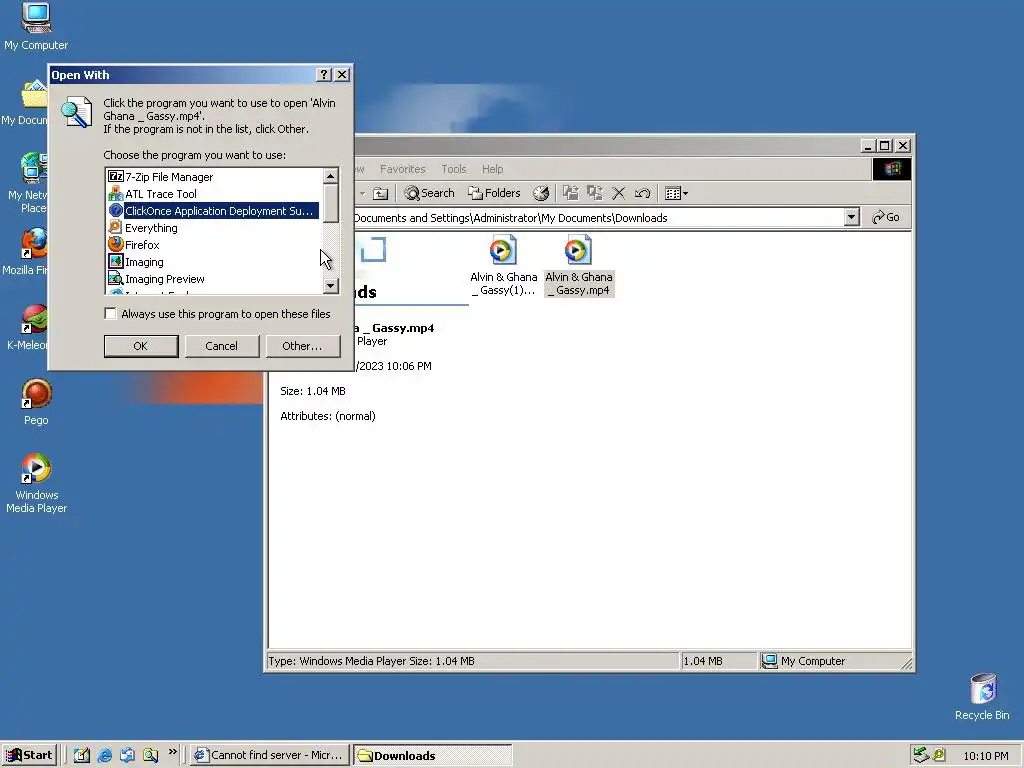1024x768 pixels.
Task: Click the network tray icon
Action: tap(921, 755)
